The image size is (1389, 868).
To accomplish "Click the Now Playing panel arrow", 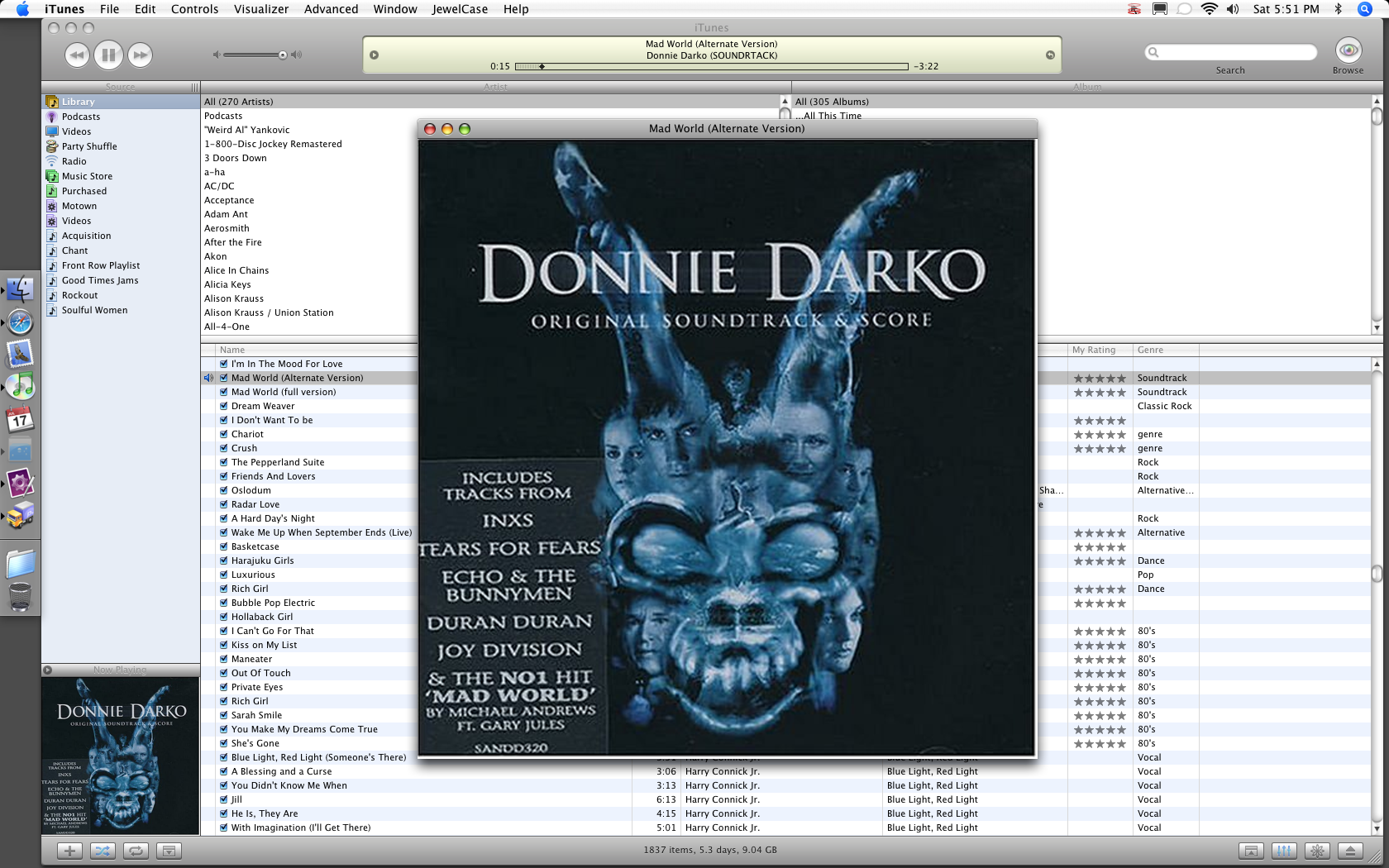I will [x=48, y=670].
